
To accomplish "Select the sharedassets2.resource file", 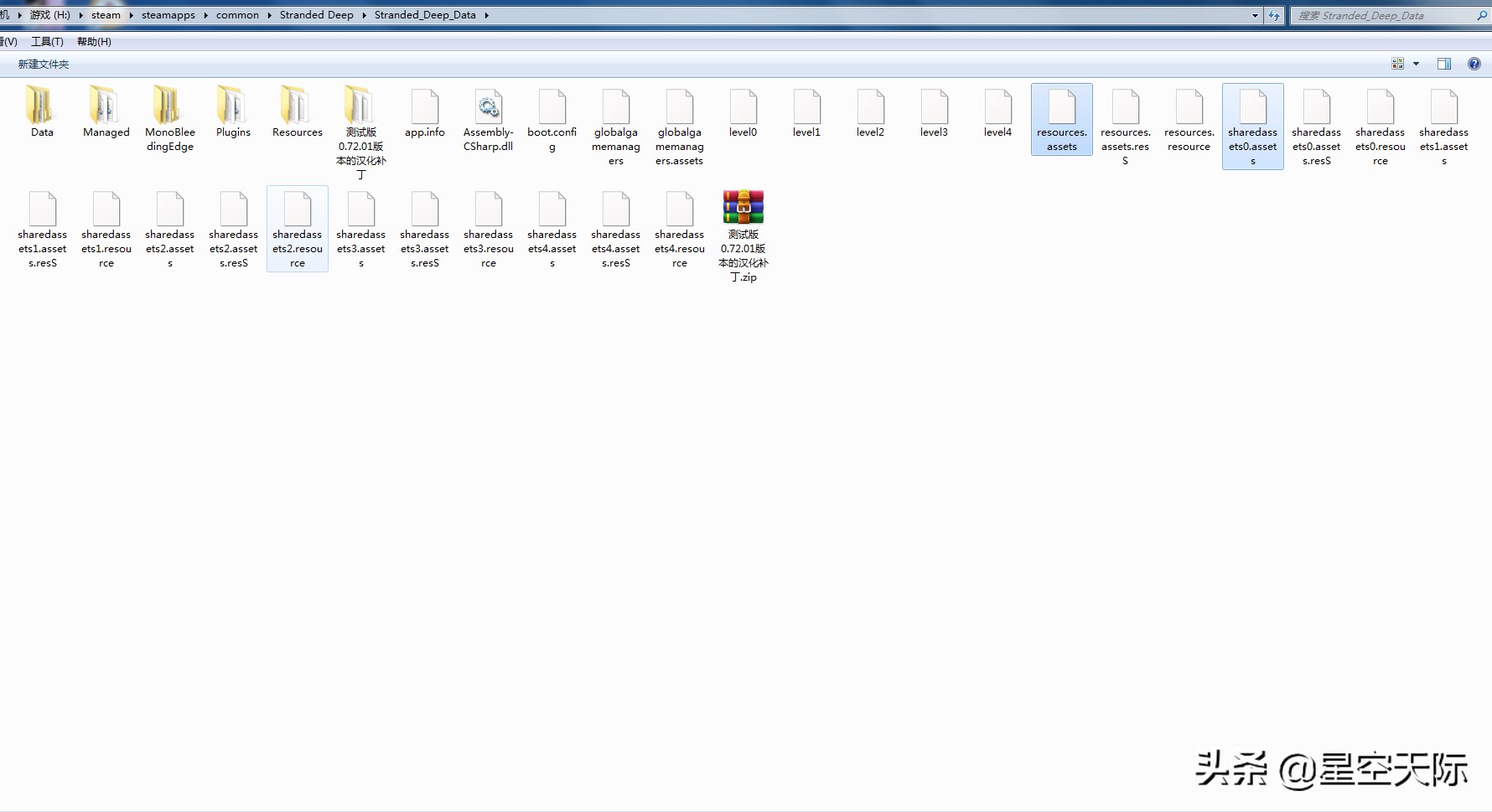I will (298, 229).
